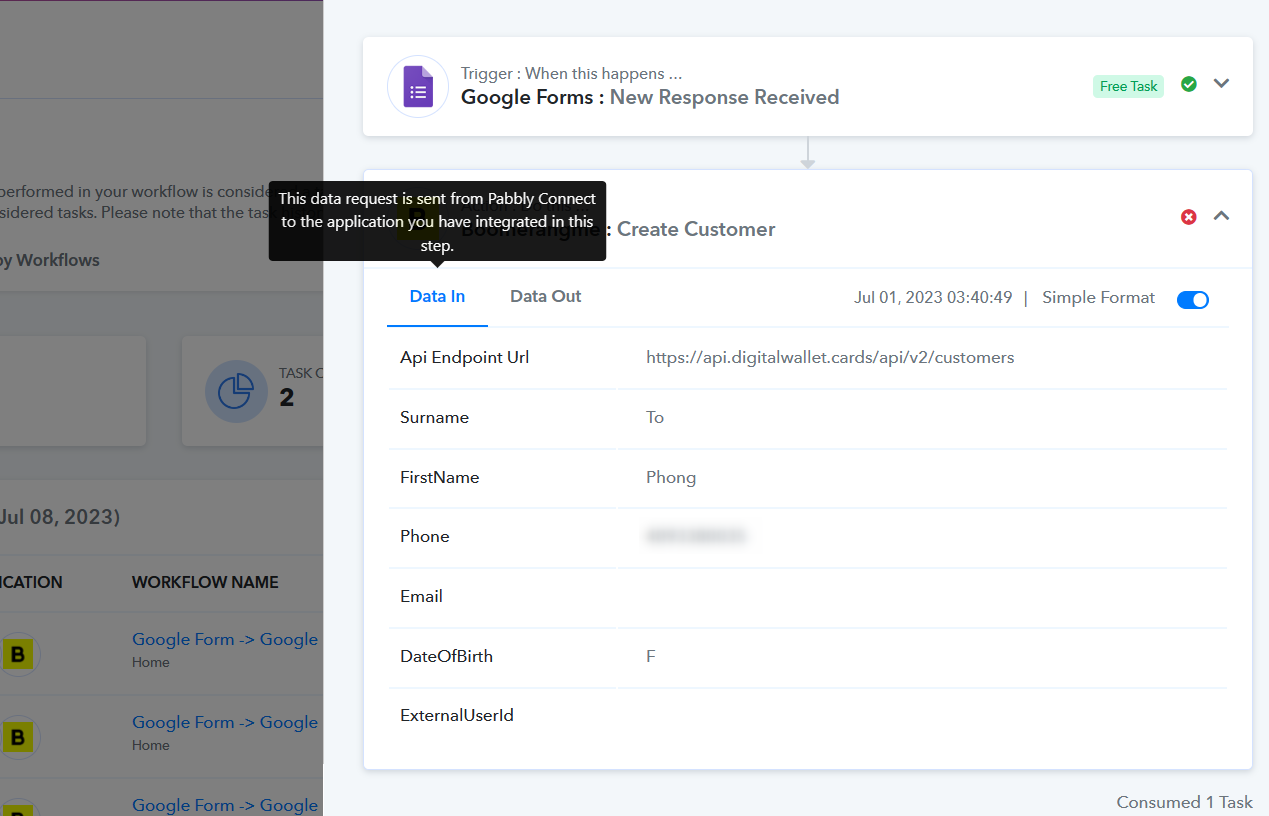Click the Simple Format label

(x=1098, y=297)
